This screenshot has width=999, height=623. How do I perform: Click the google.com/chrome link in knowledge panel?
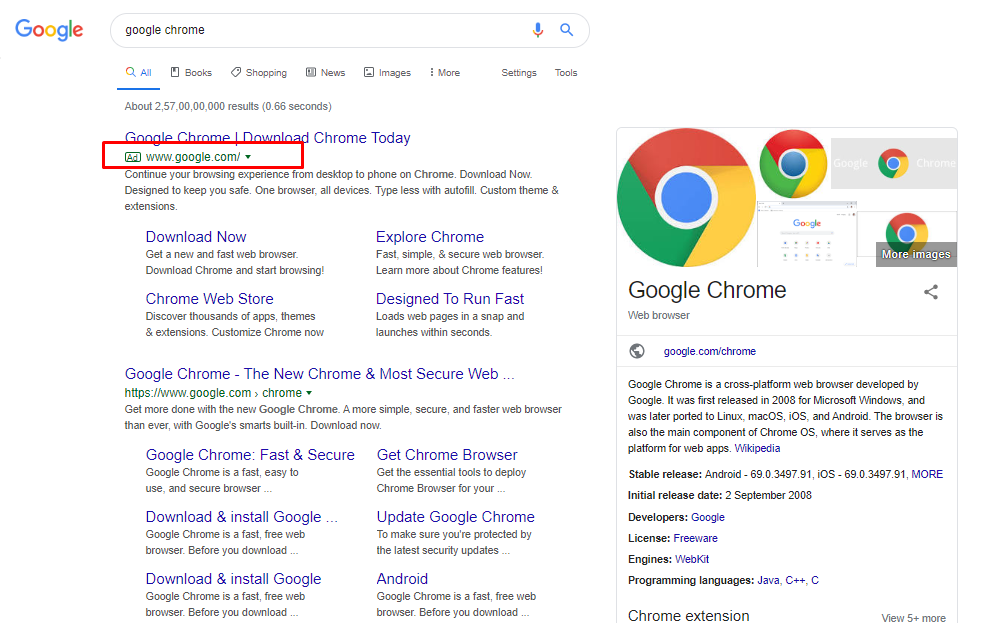pyautogui.click(x=710, y=351)
